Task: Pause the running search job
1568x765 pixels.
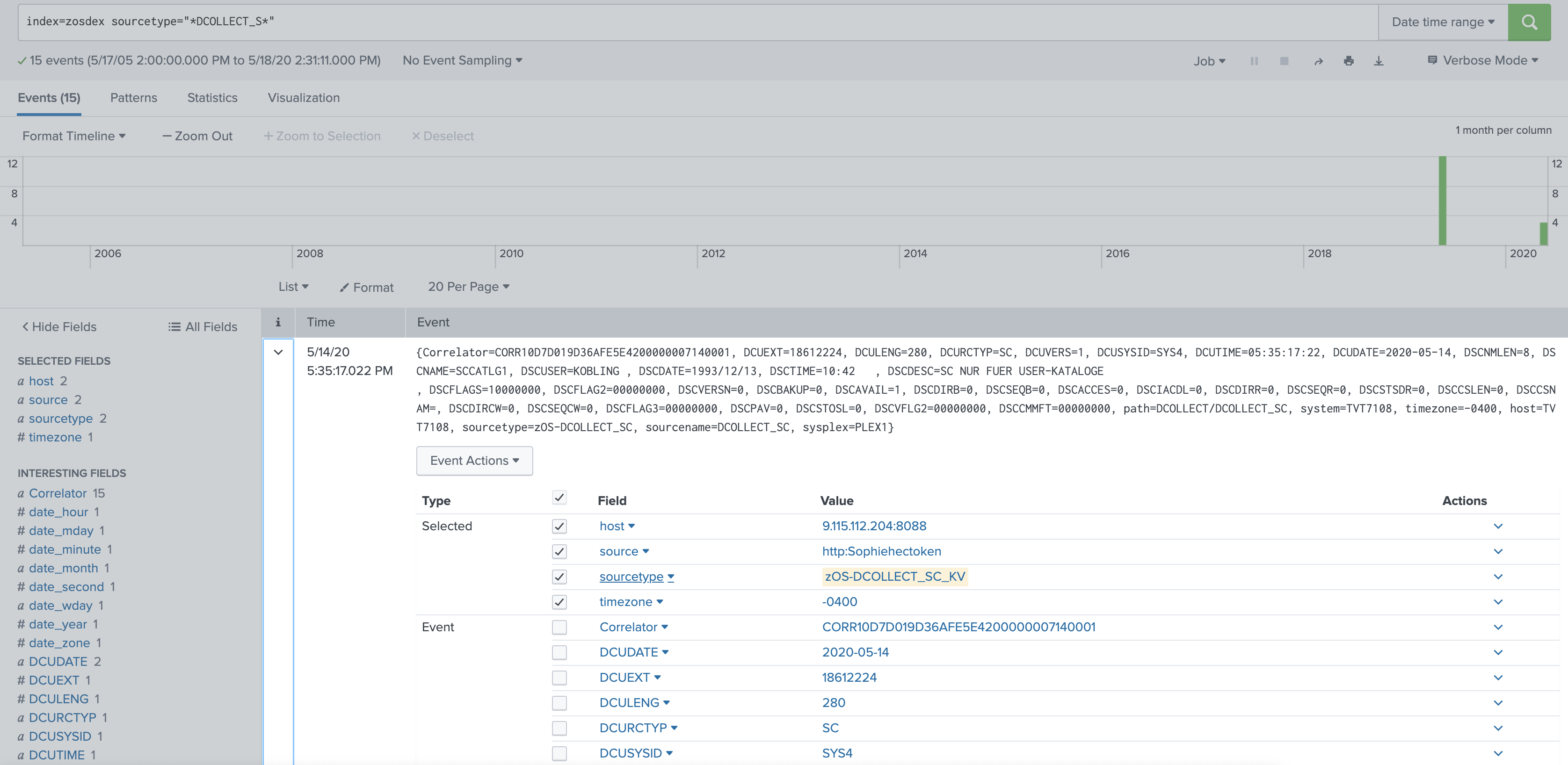Action: [1254, 60]
